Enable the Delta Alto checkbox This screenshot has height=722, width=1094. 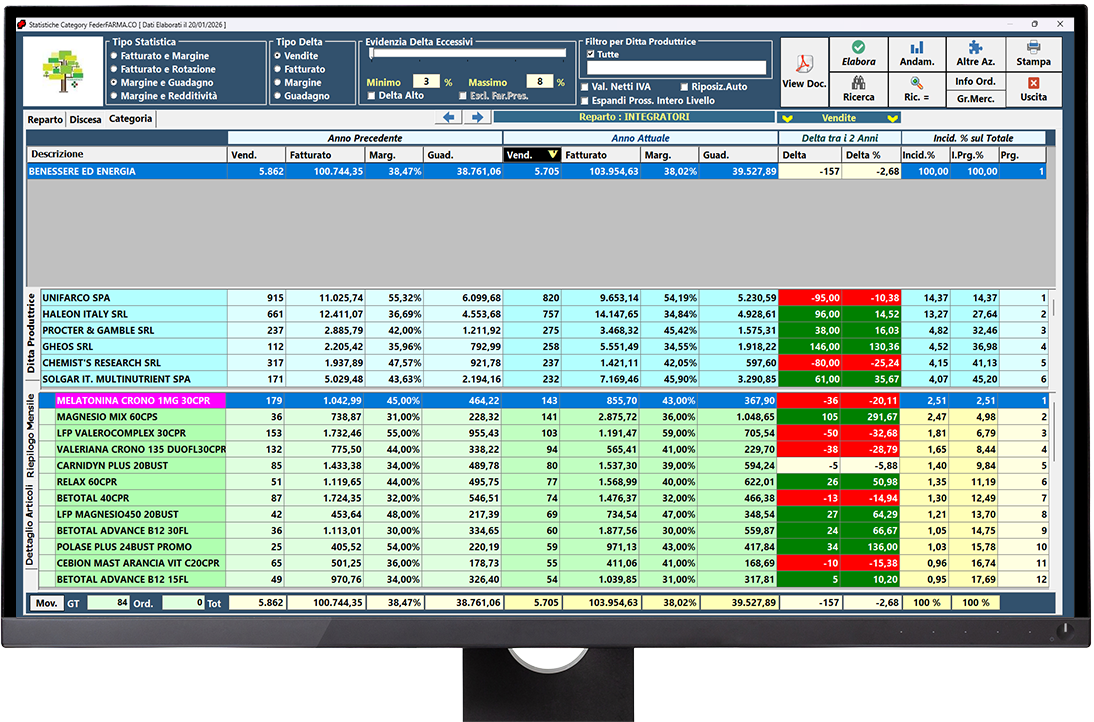[x=372, y=96]
